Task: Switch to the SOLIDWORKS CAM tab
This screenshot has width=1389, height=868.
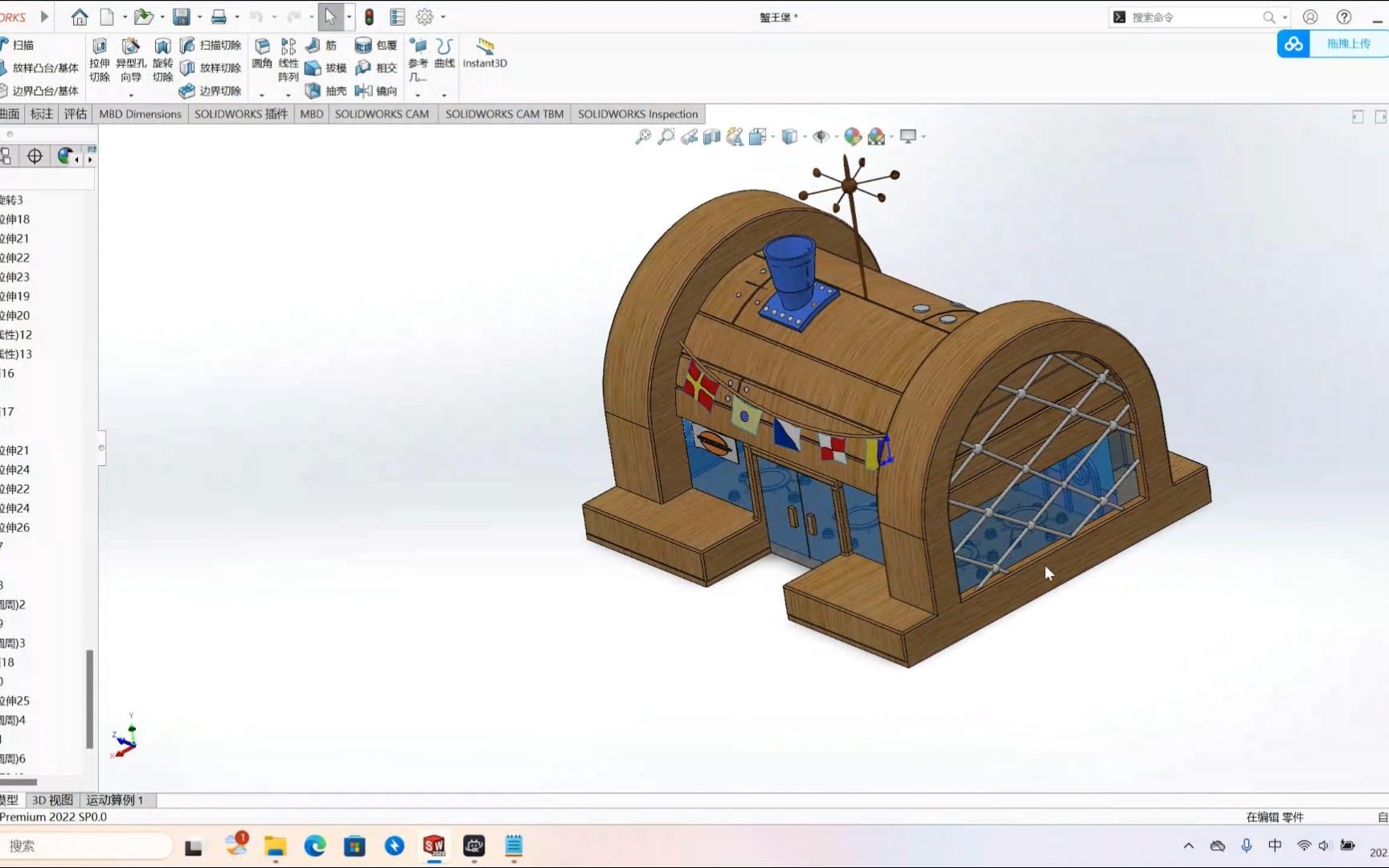Action: (x=382, y=114)
